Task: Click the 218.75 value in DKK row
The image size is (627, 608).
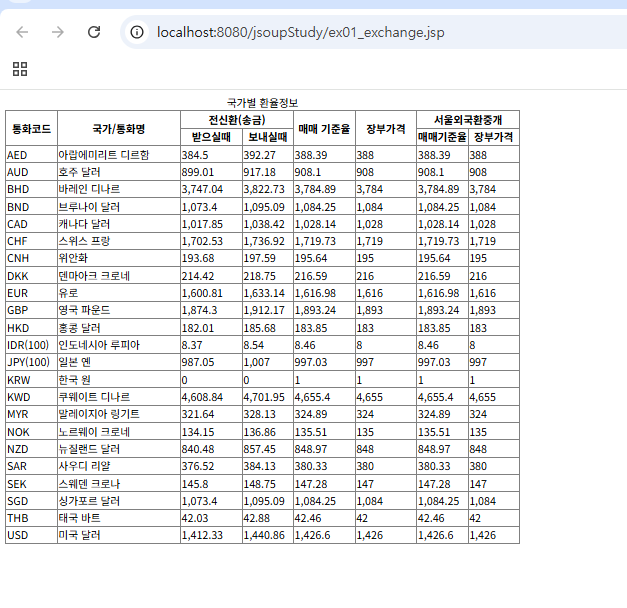Action: [x=260, y=276]
